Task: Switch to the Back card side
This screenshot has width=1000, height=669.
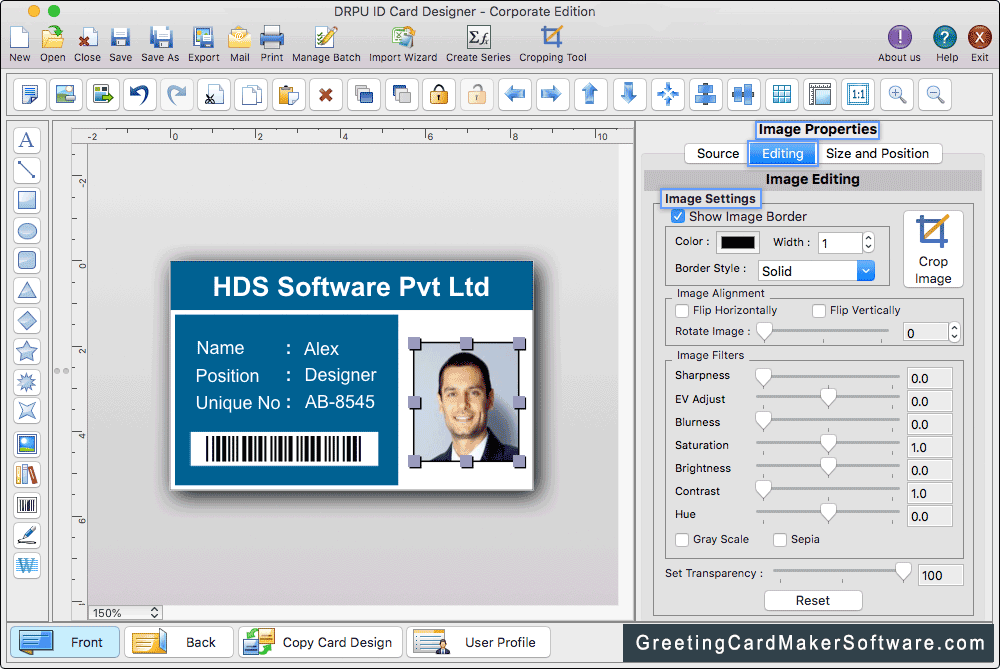Action: coord(179,642)
